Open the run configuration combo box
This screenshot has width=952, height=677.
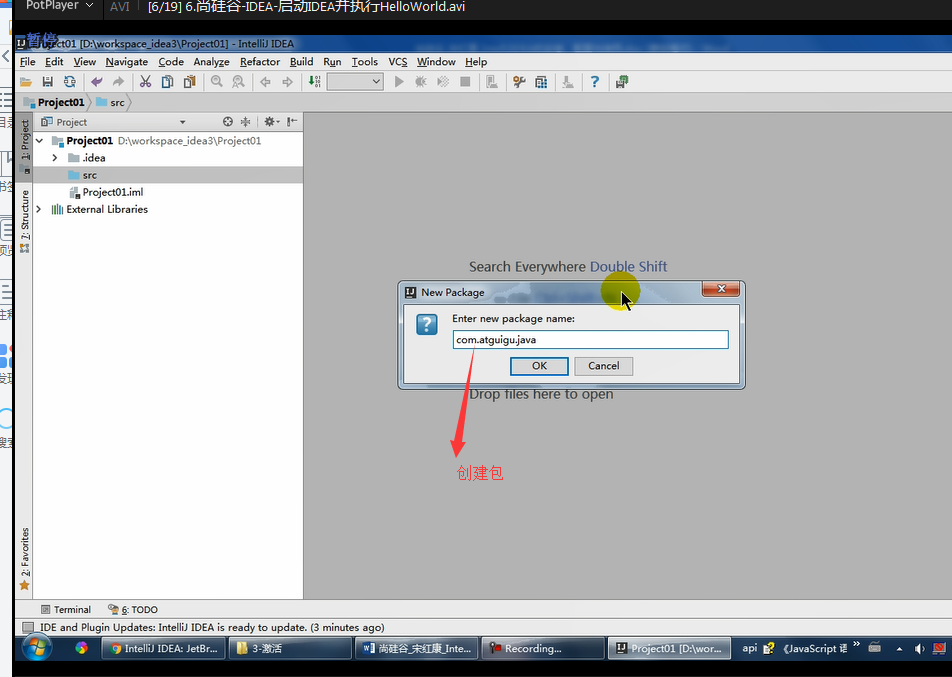[x=355, y=81]
